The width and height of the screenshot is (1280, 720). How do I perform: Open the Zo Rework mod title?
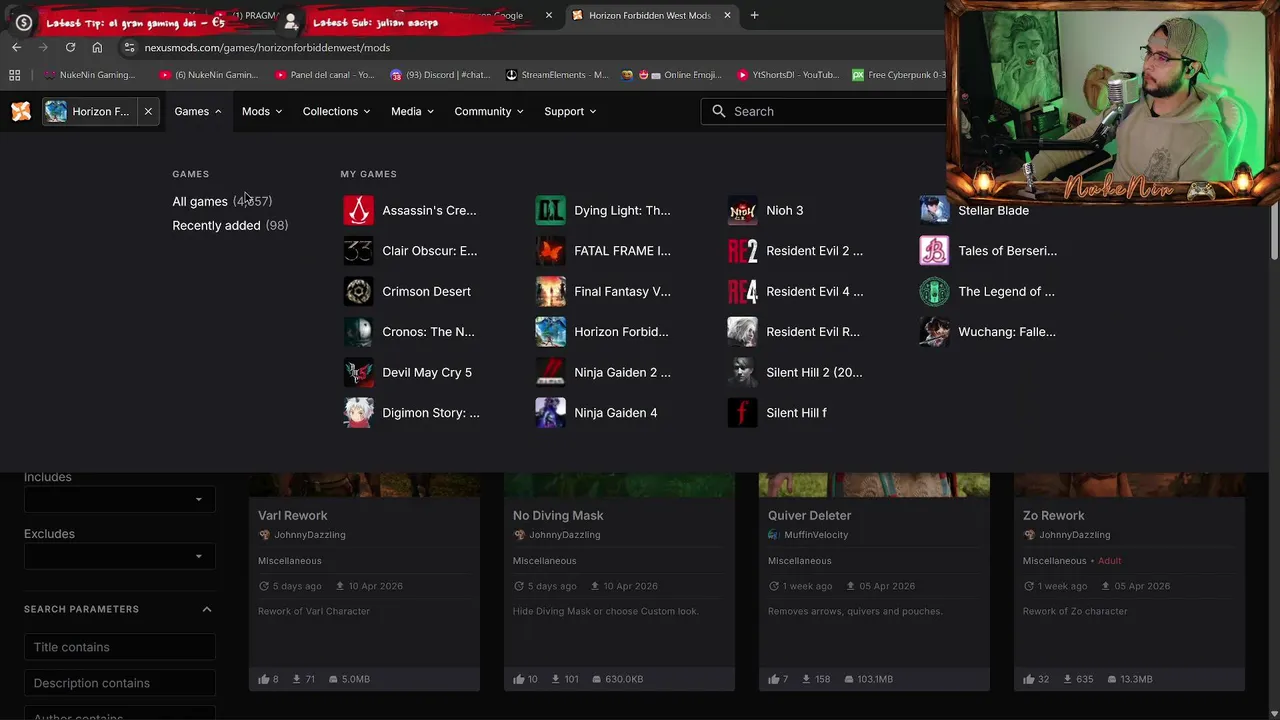pyautogui.click(x=1053, y=515)
